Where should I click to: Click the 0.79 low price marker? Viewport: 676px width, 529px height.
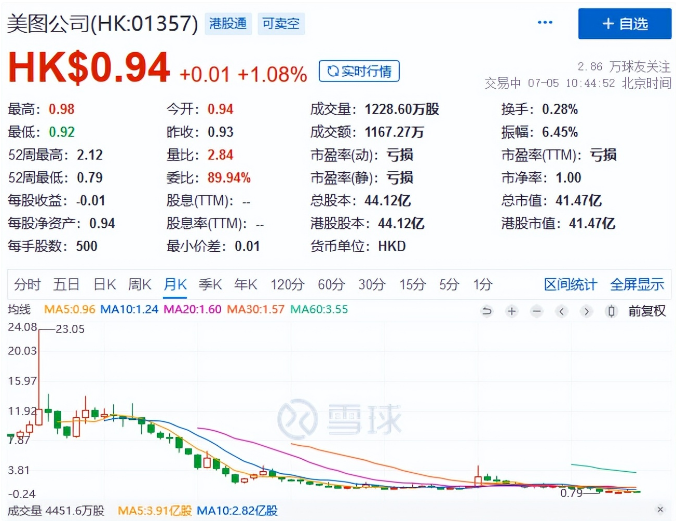tap(571, 493)
